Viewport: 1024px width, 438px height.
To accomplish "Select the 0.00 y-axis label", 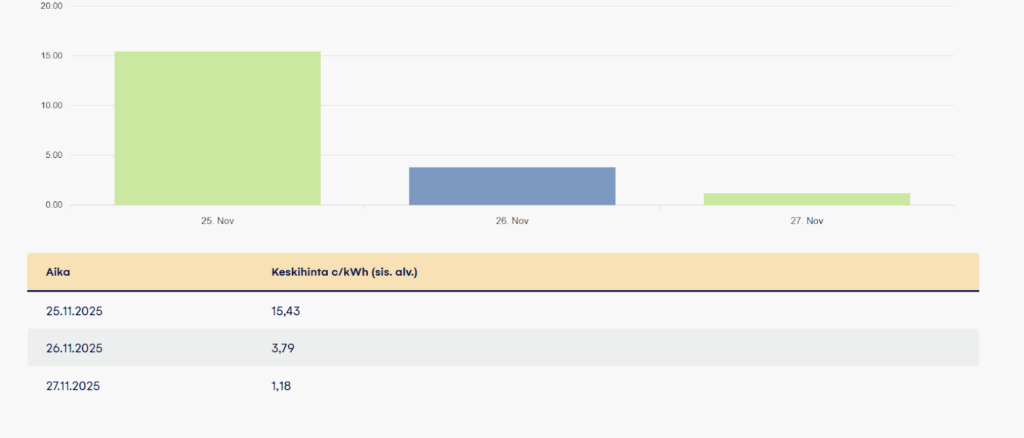I will click(x=53, y=205).
